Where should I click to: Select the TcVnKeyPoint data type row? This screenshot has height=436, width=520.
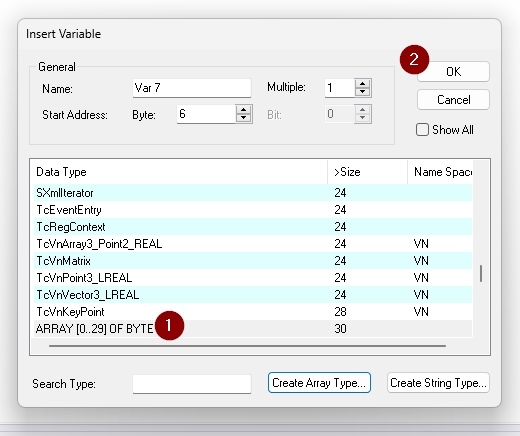tap(253, 312)
